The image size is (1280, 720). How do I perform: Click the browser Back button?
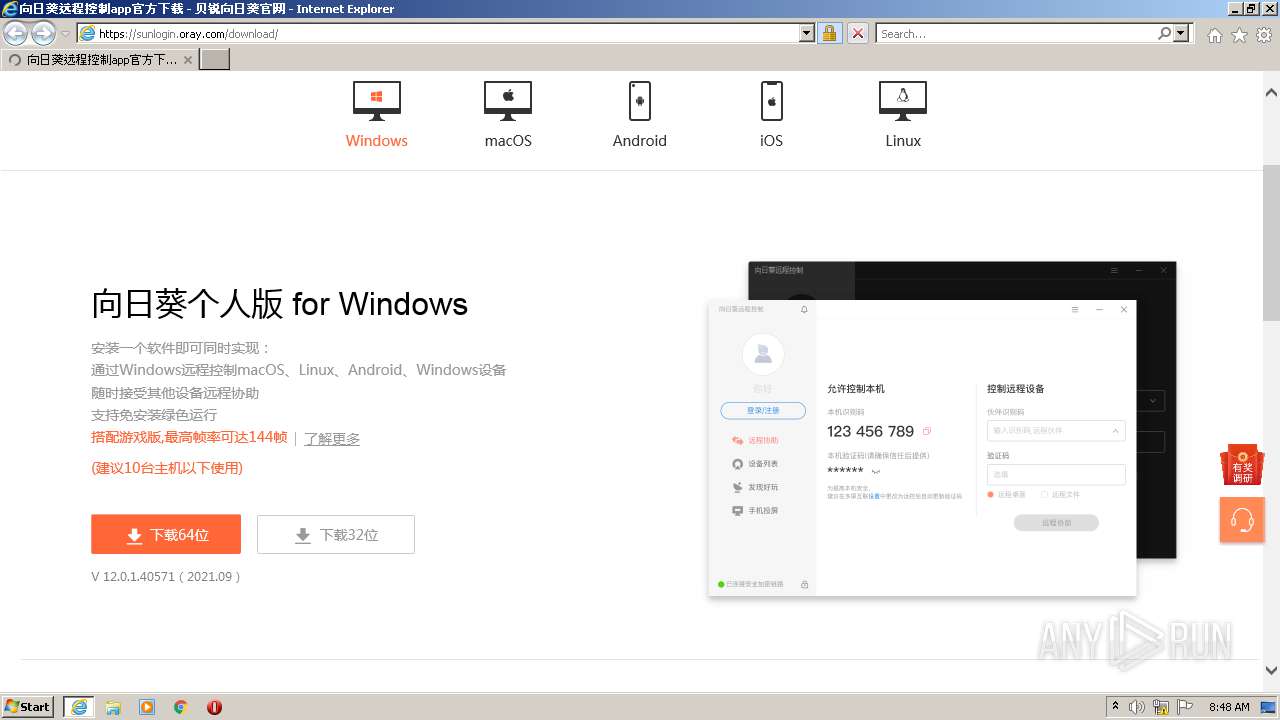[15, 33]
